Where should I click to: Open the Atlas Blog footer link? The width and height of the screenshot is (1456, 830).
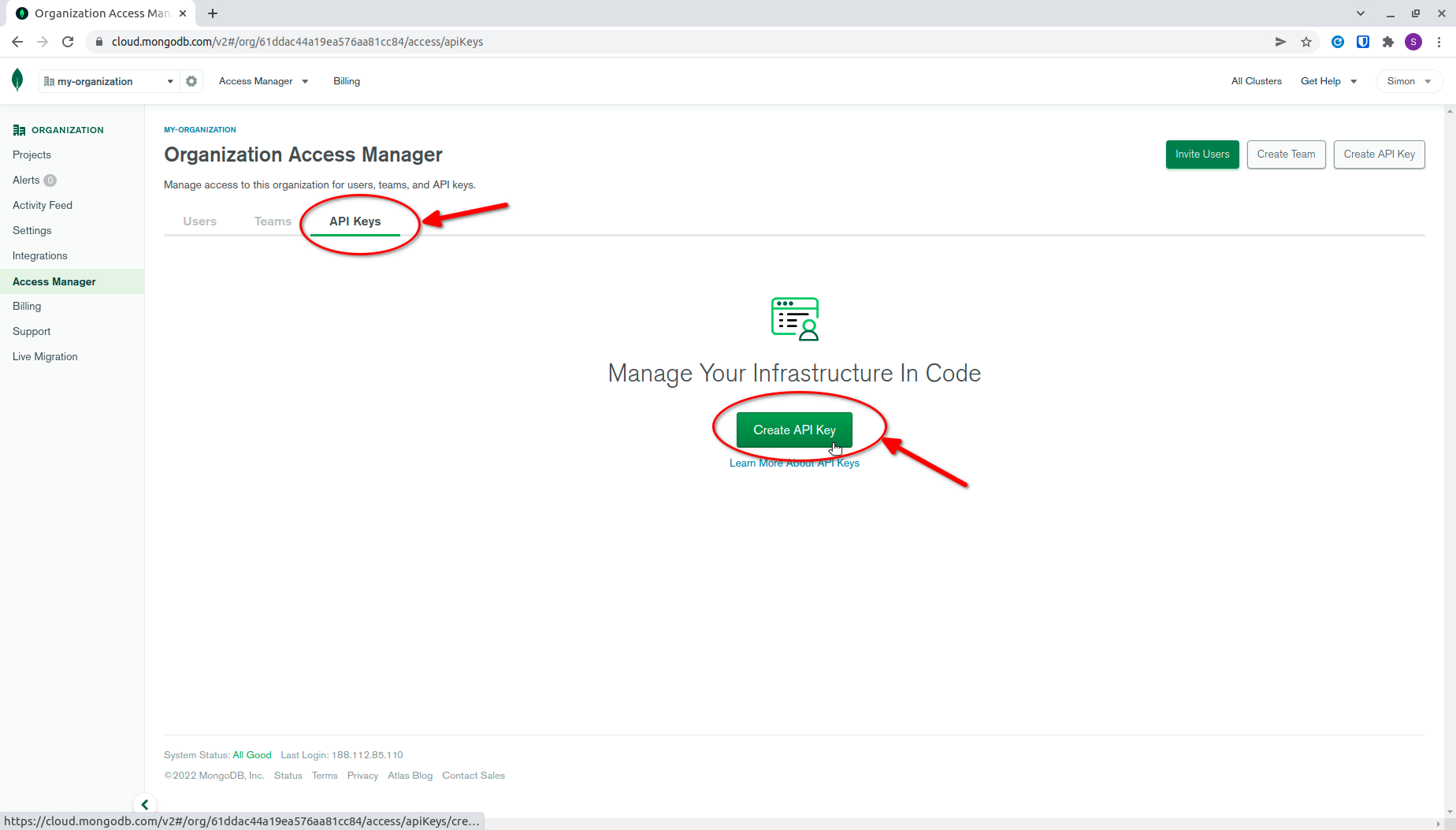pos(410,776)
